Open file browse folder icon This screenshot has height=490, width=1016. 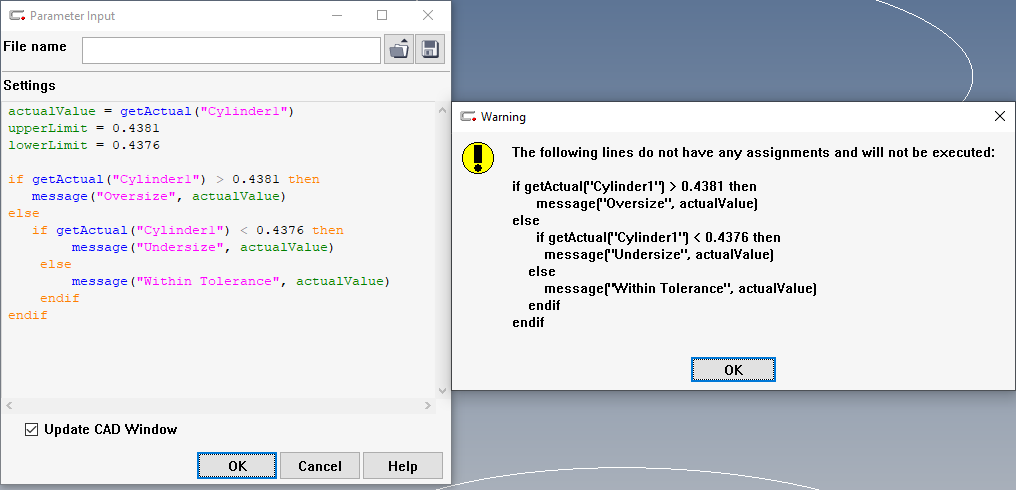click(x=399, y=49)
